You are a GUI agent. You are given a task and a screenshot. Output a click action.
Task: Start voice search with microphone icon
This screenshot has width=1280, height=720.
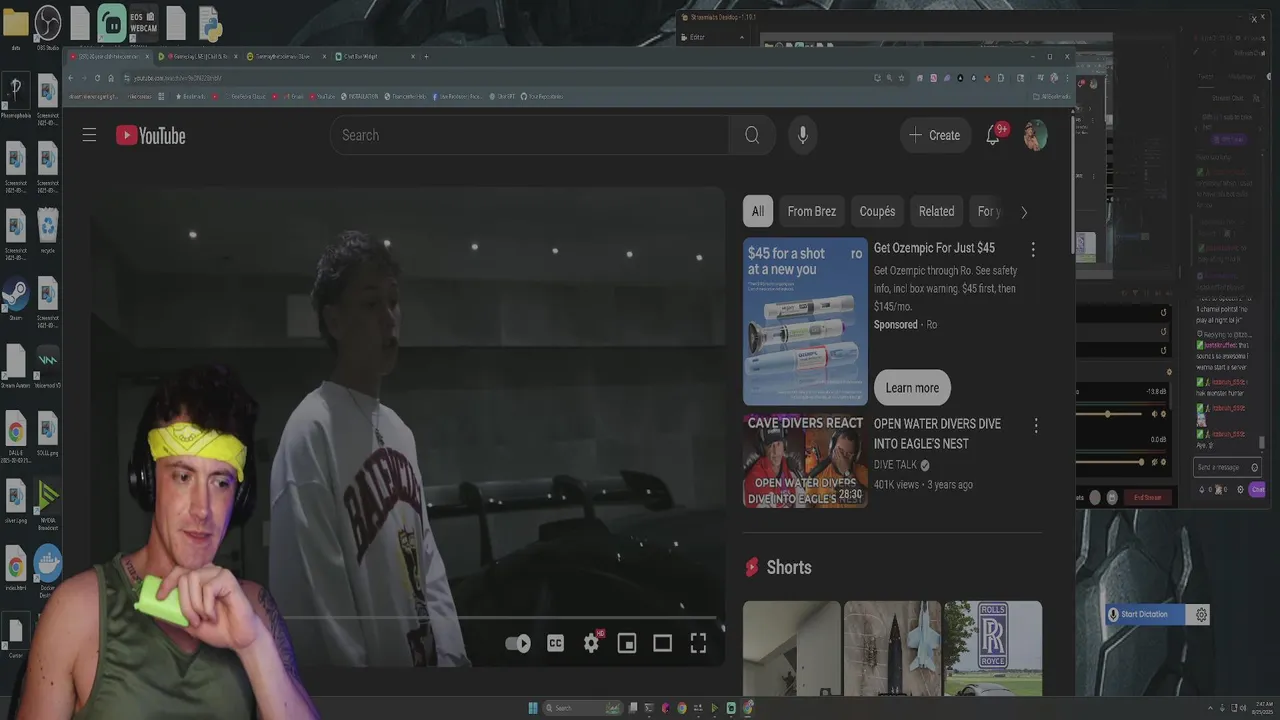[802, 135]
